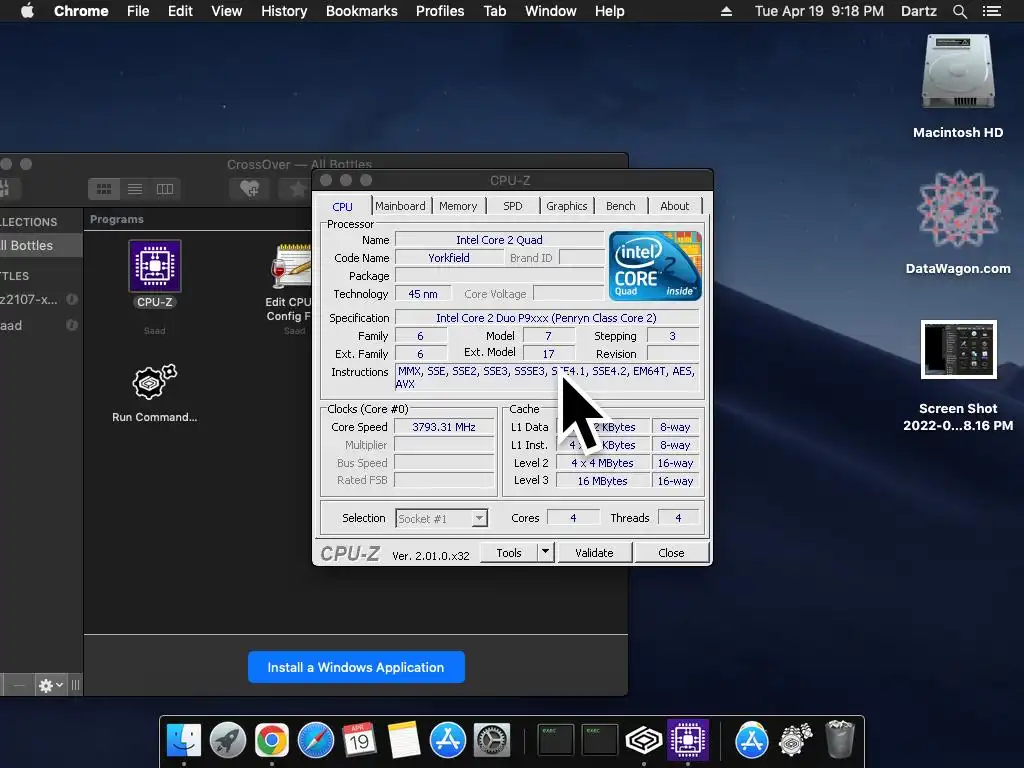Click the Specification value Intel Core 2 Duo P9xxx
This screenshot has width=1024, height=768.
coord(547,317)
